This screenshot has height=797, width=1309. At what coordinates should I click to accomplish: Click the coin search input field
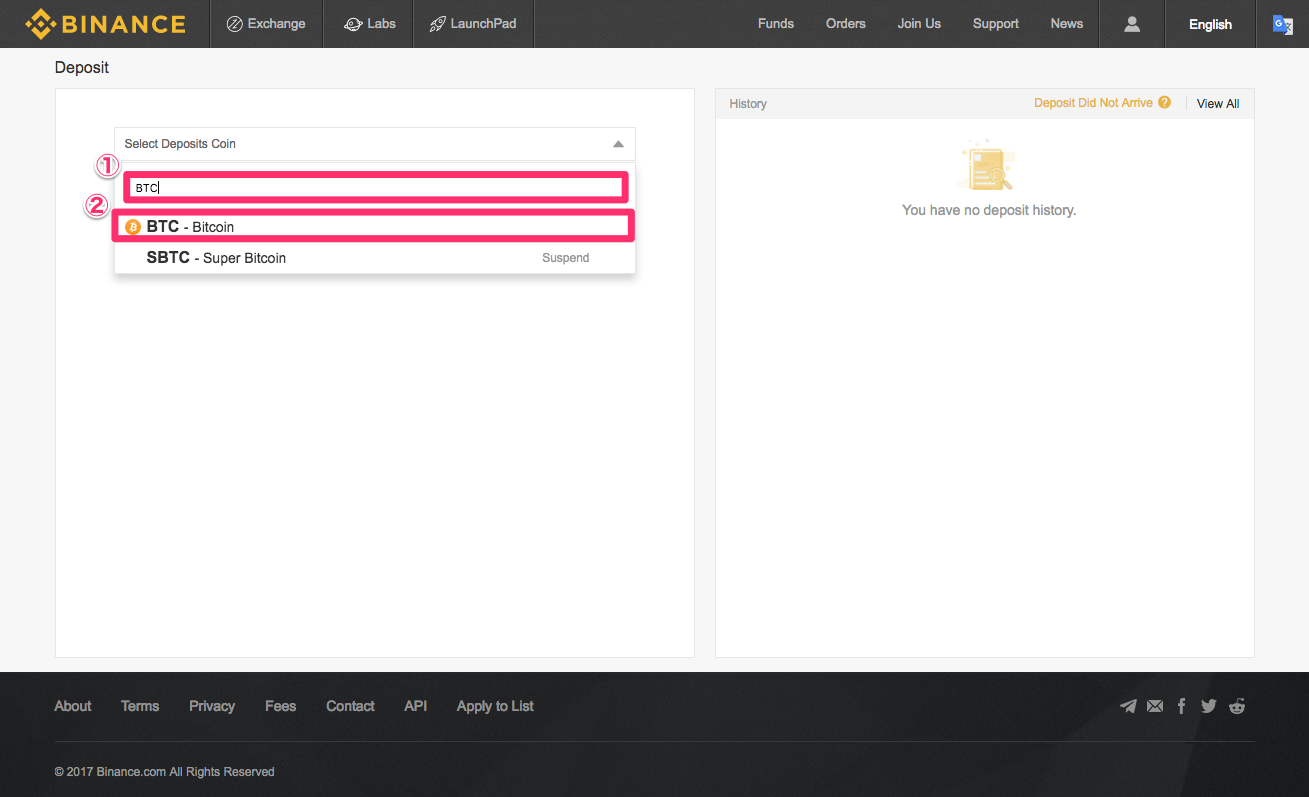coord(376,187)
